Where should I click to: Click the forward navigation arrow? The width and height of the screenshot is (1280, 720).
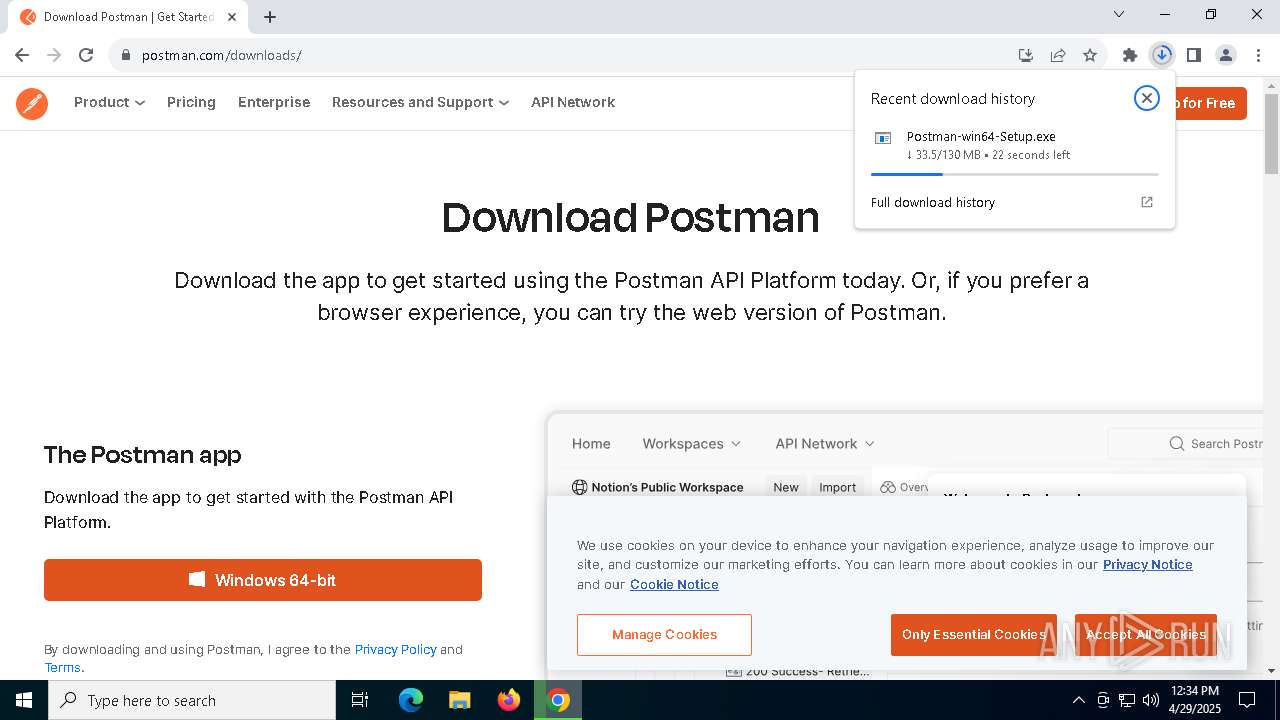[x=54, y=55]
